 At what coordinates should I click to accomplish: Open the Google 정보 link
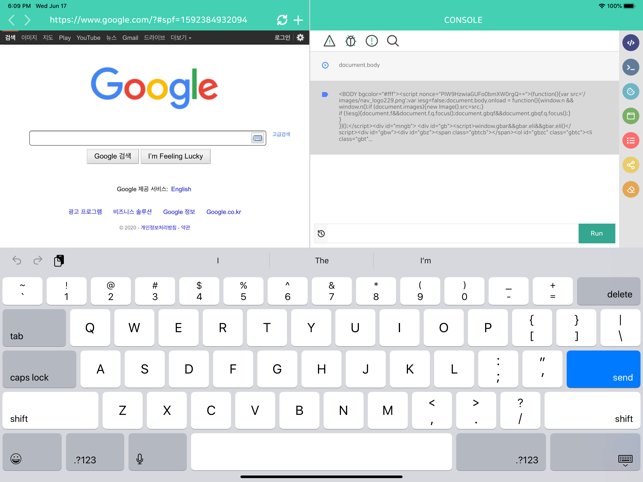(179, 212)
